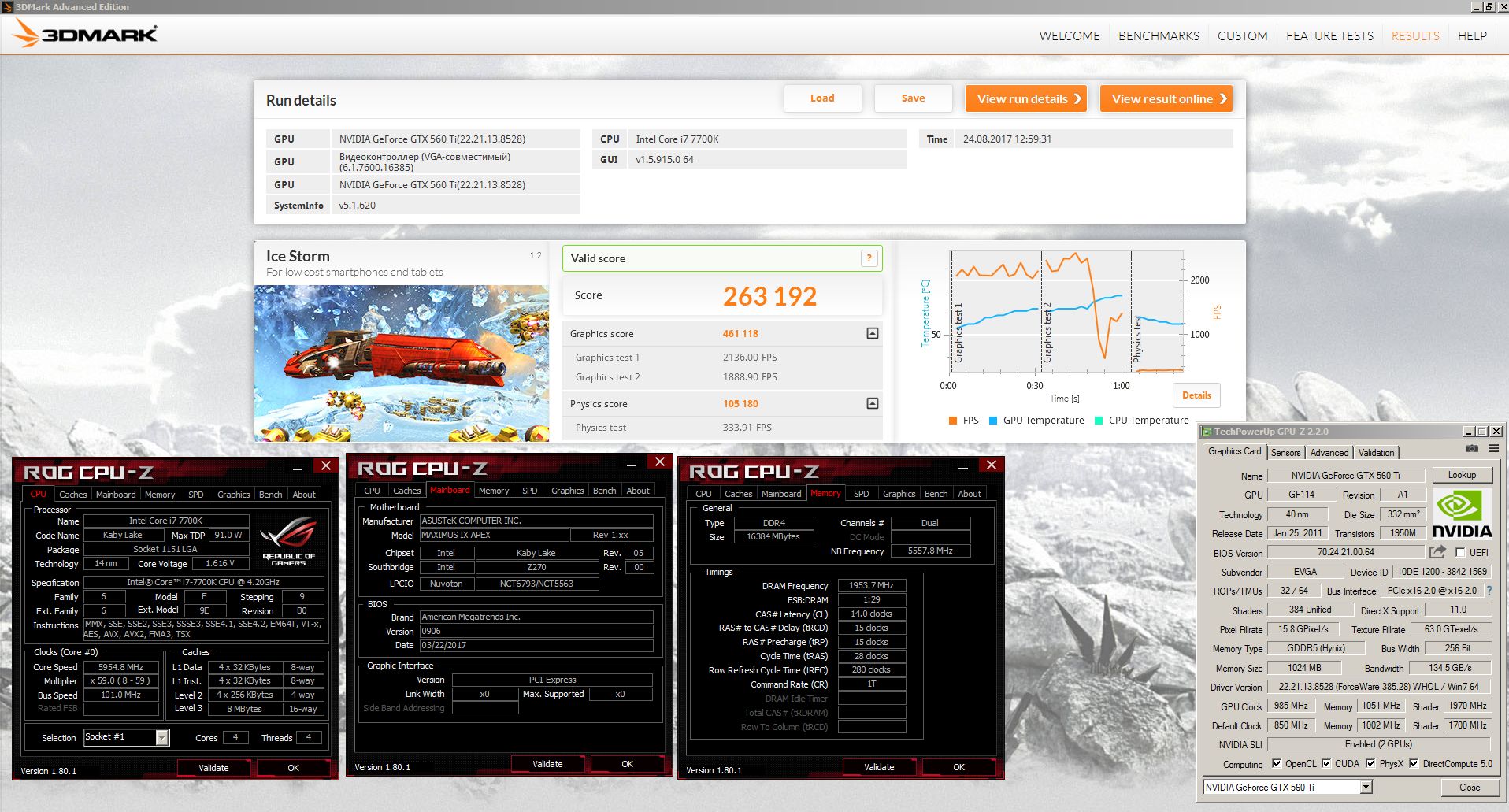Click Validate in the CPU-Z CPU window
The height and width of the screenshot is (812, 1509).
coord(213,768)
